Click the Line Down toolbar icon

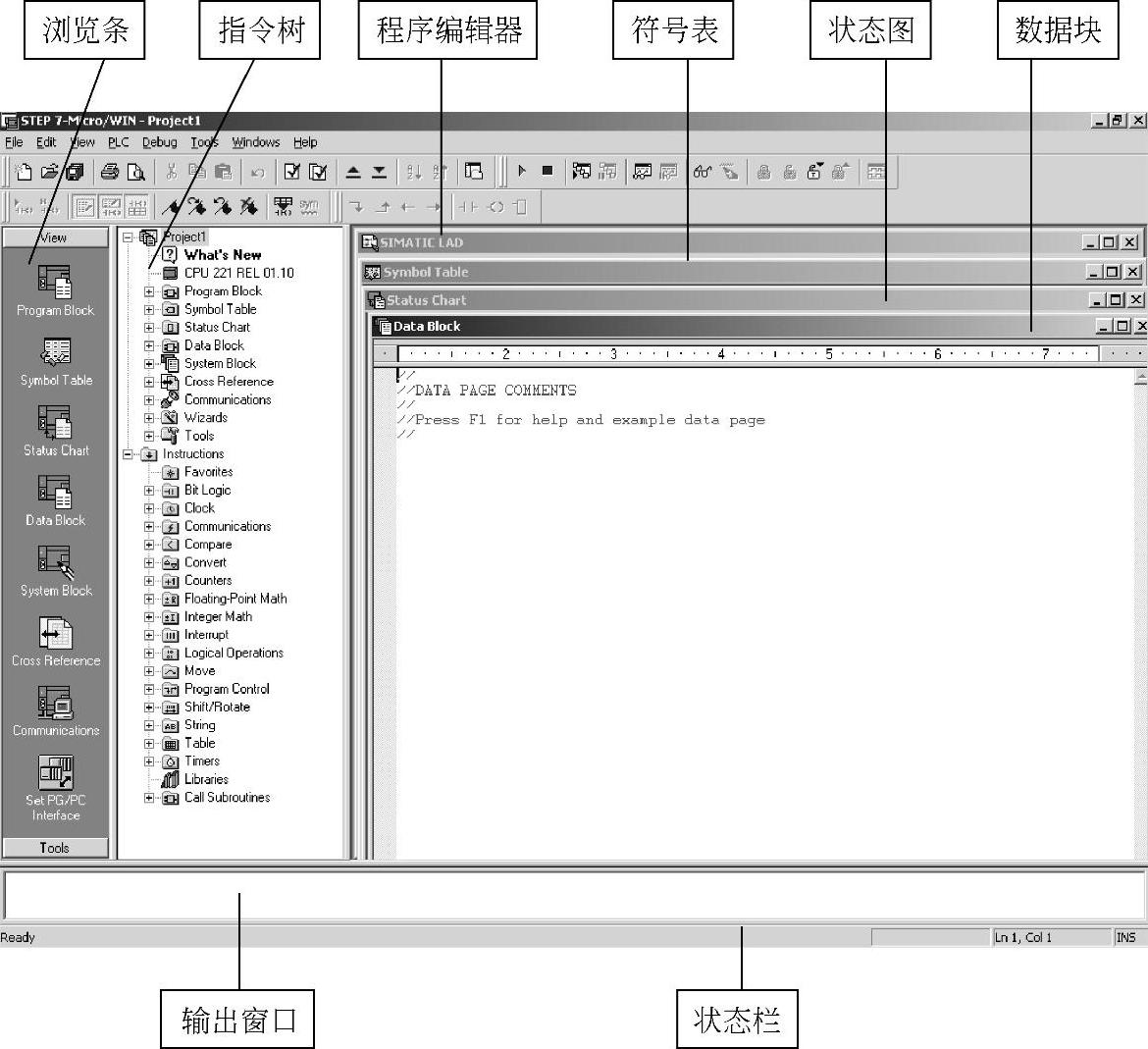point(356,207)
